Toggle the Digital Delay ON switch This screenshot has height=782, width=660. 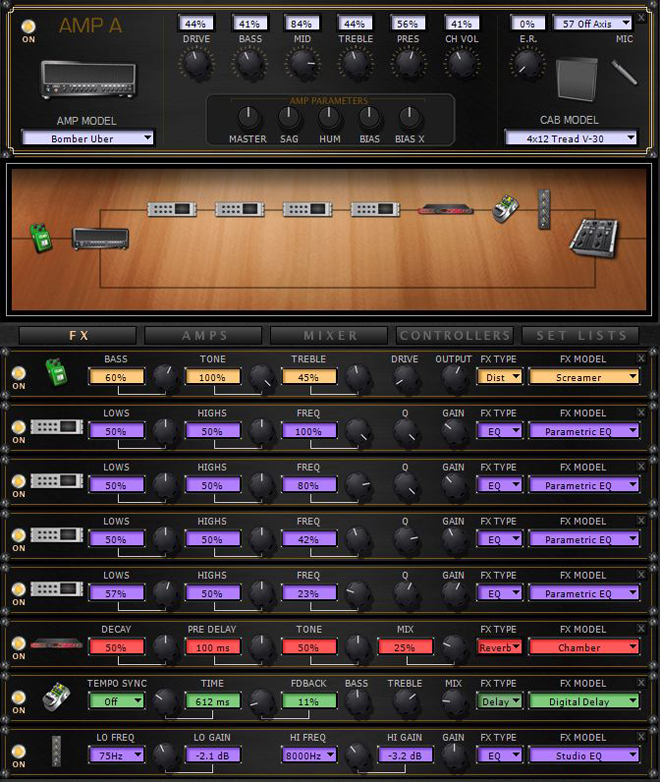18,697
